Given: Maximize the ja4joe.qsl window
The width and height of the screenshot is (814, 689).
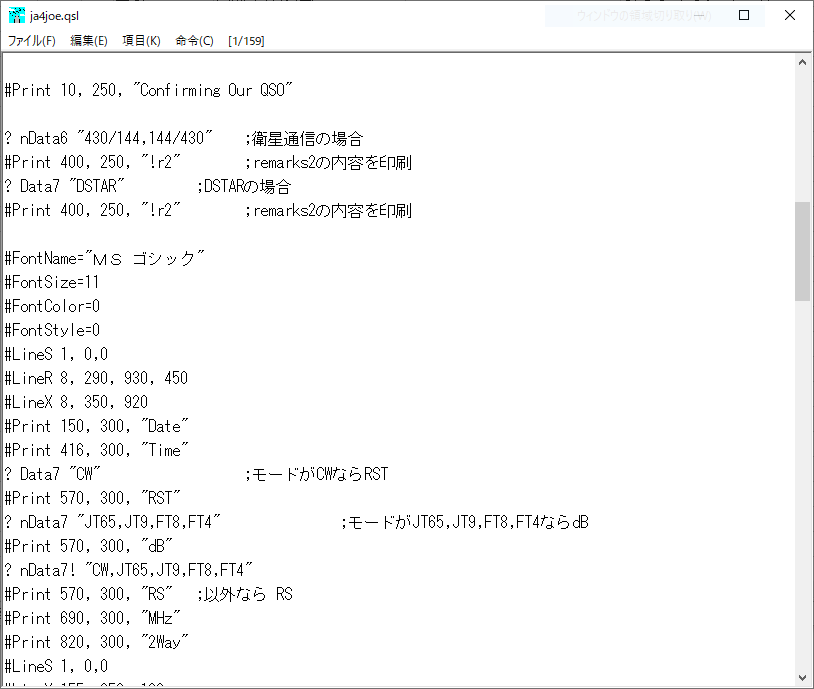Looking at the screenshot, I should (744, 16).
